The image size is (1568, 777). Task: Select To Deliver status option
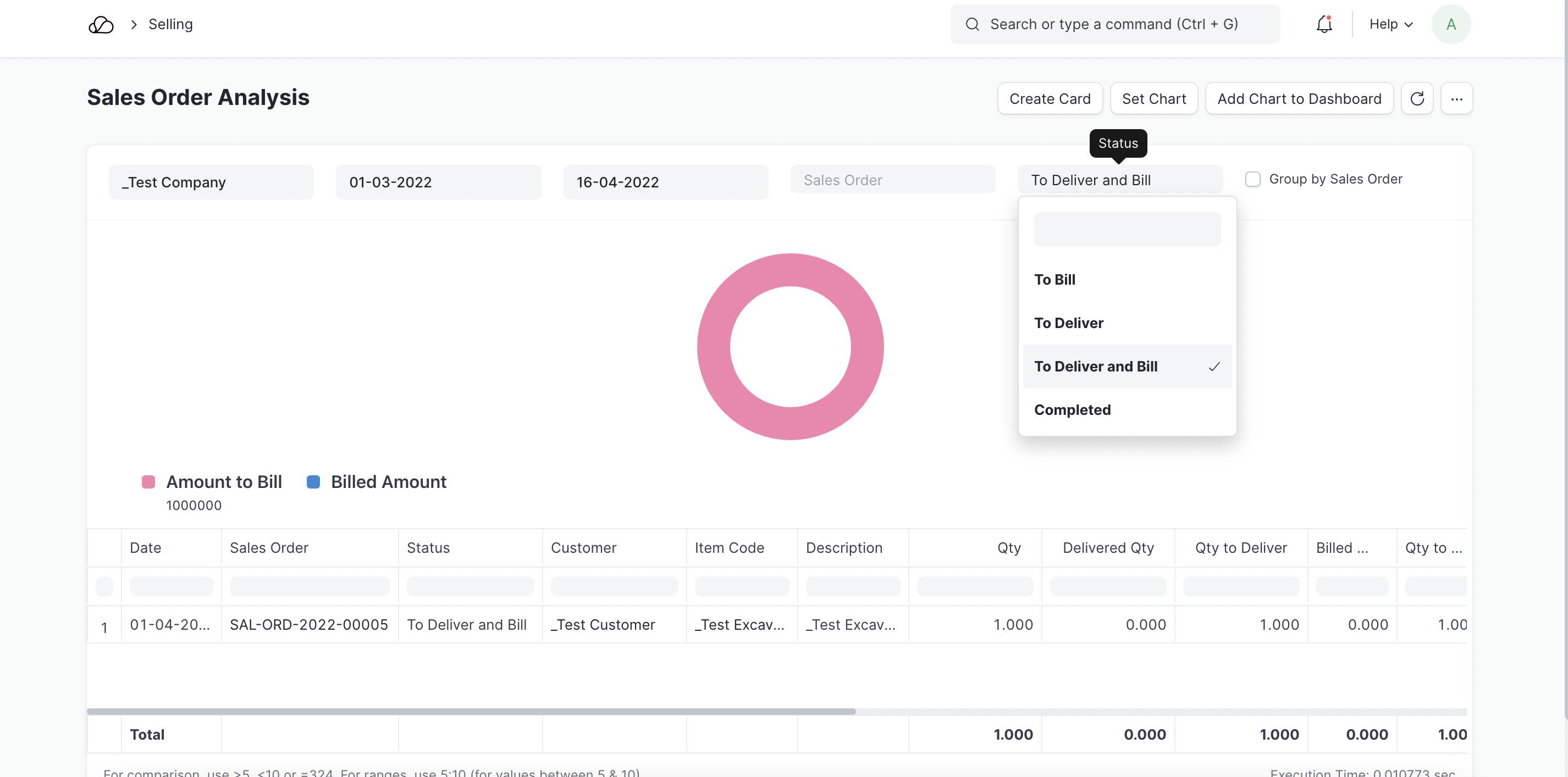1068,323
